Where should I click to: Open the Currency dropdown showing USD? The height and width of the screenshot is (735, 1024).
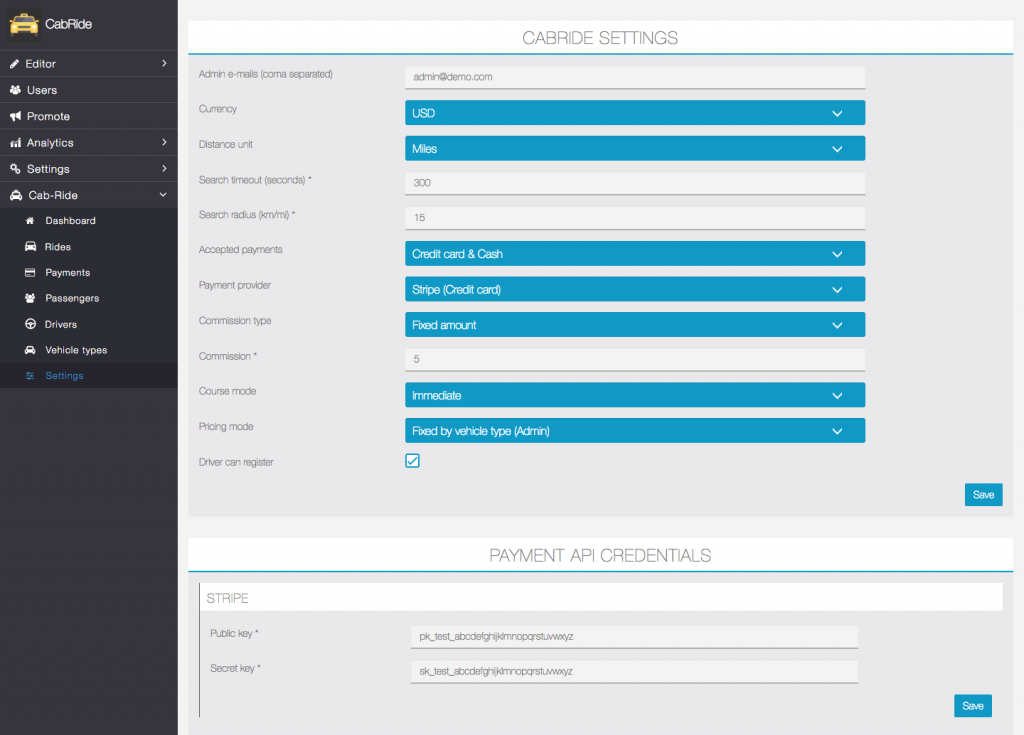[634, 113]
